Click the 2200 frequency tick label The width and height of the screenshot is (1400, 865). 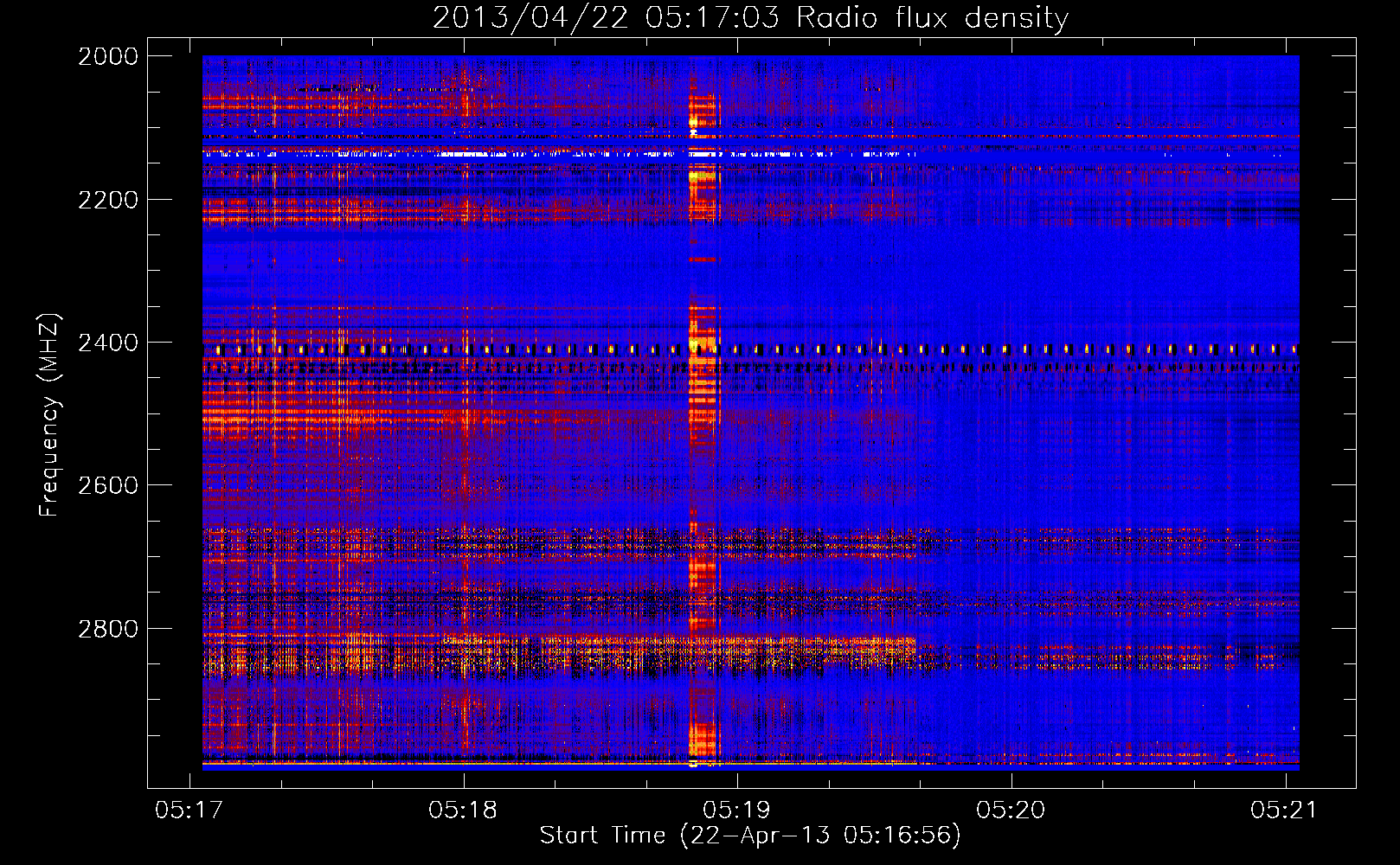pyautogui.click(x=108, y=200)
